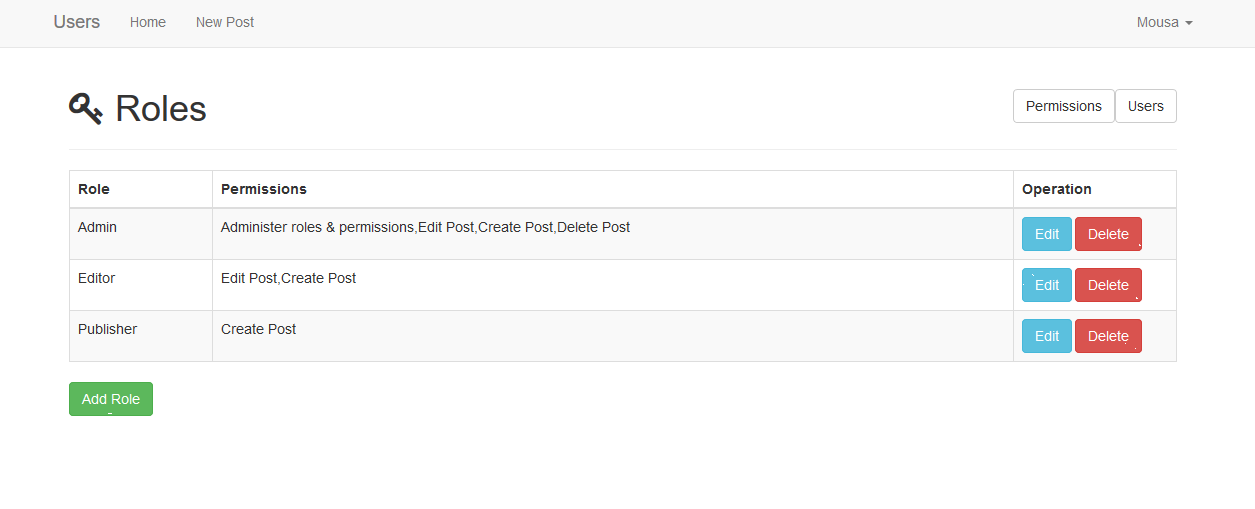This screenshot has width=1255, height=509.
Task: Open the Mousa user dropdown menu
Action: click(x=1164, y=22)
